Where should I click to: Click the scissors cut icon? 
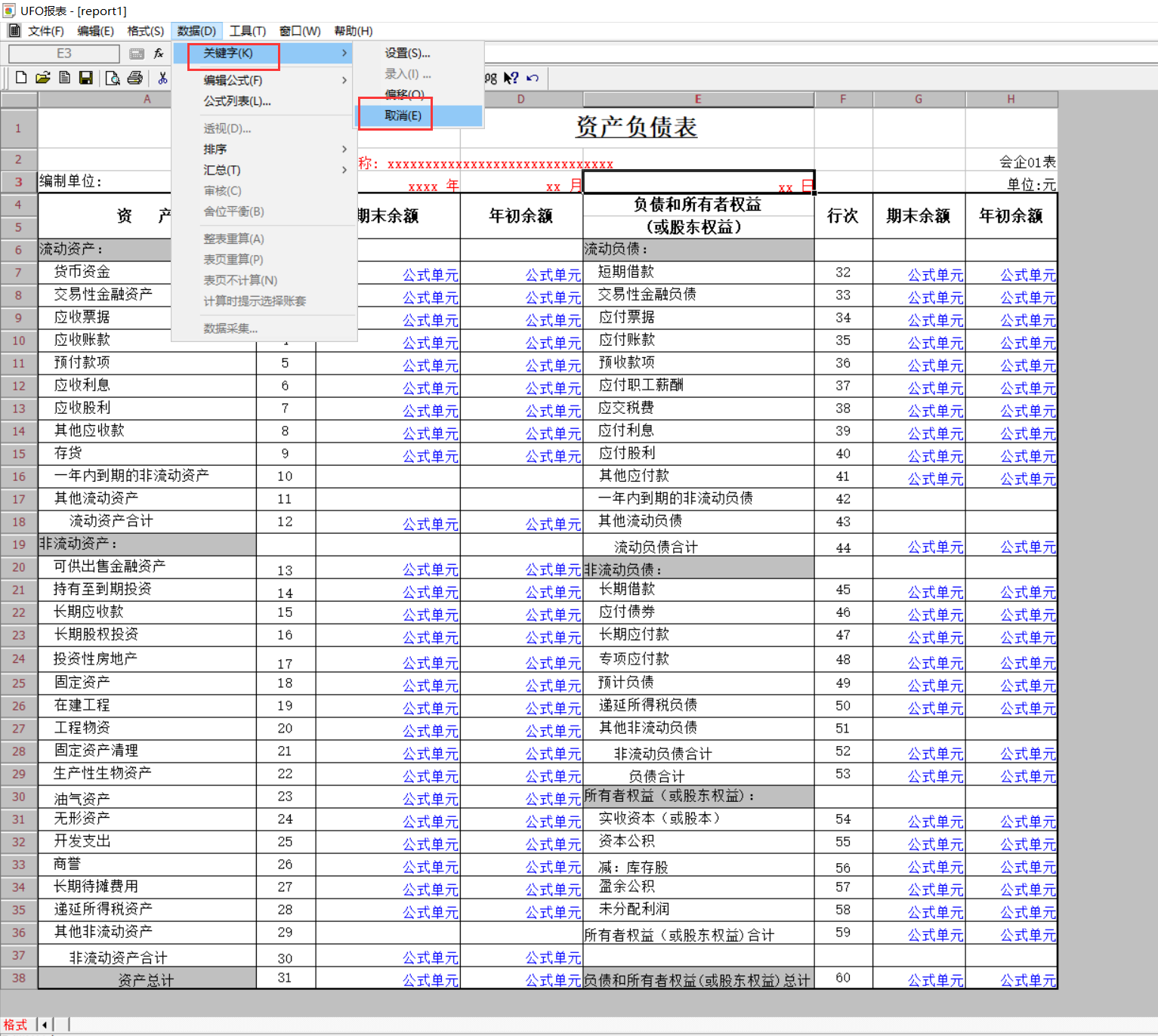(162, 77)
